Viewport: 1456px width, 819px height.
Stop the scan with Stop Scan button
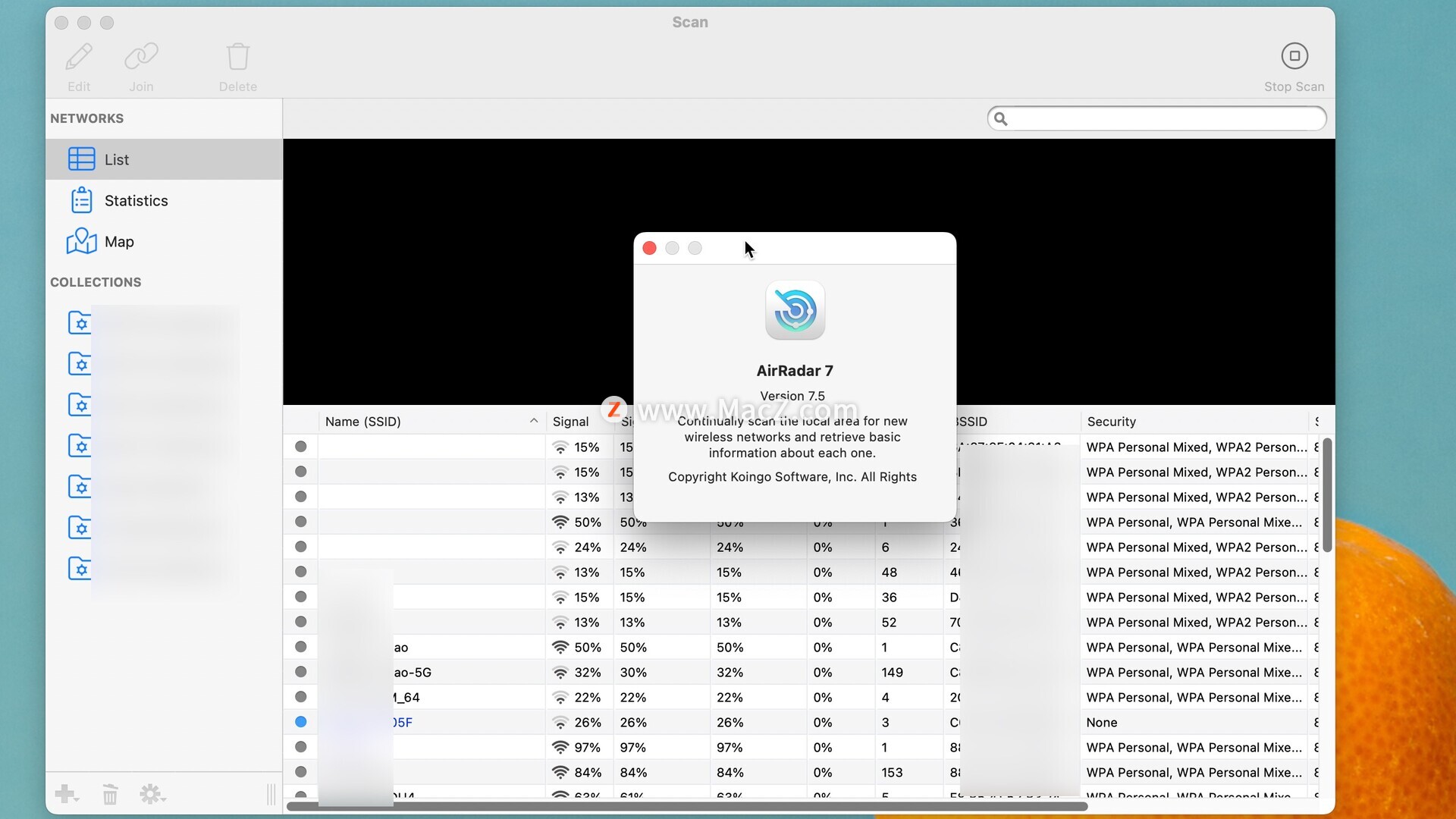[1294, 56]
